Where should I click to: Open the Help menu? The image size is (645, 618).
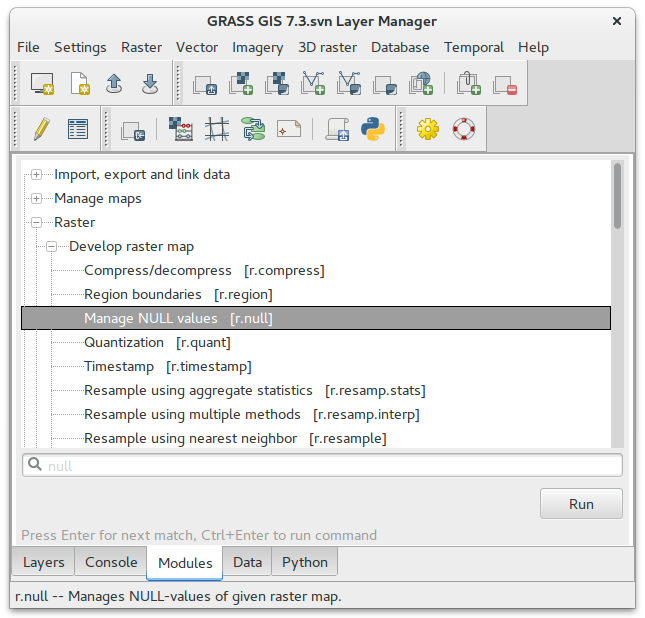click(533, 47)
